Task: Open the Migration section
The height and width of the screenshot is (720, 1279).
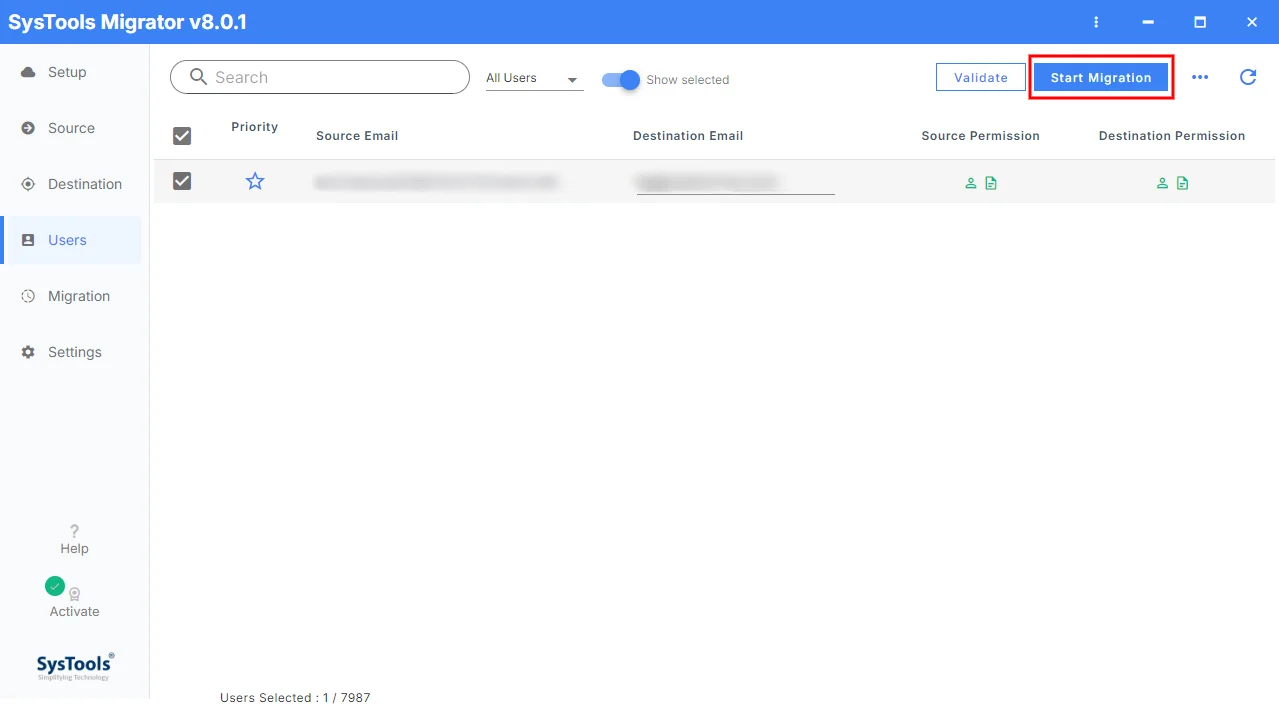Action: click(x=70, y=296)
